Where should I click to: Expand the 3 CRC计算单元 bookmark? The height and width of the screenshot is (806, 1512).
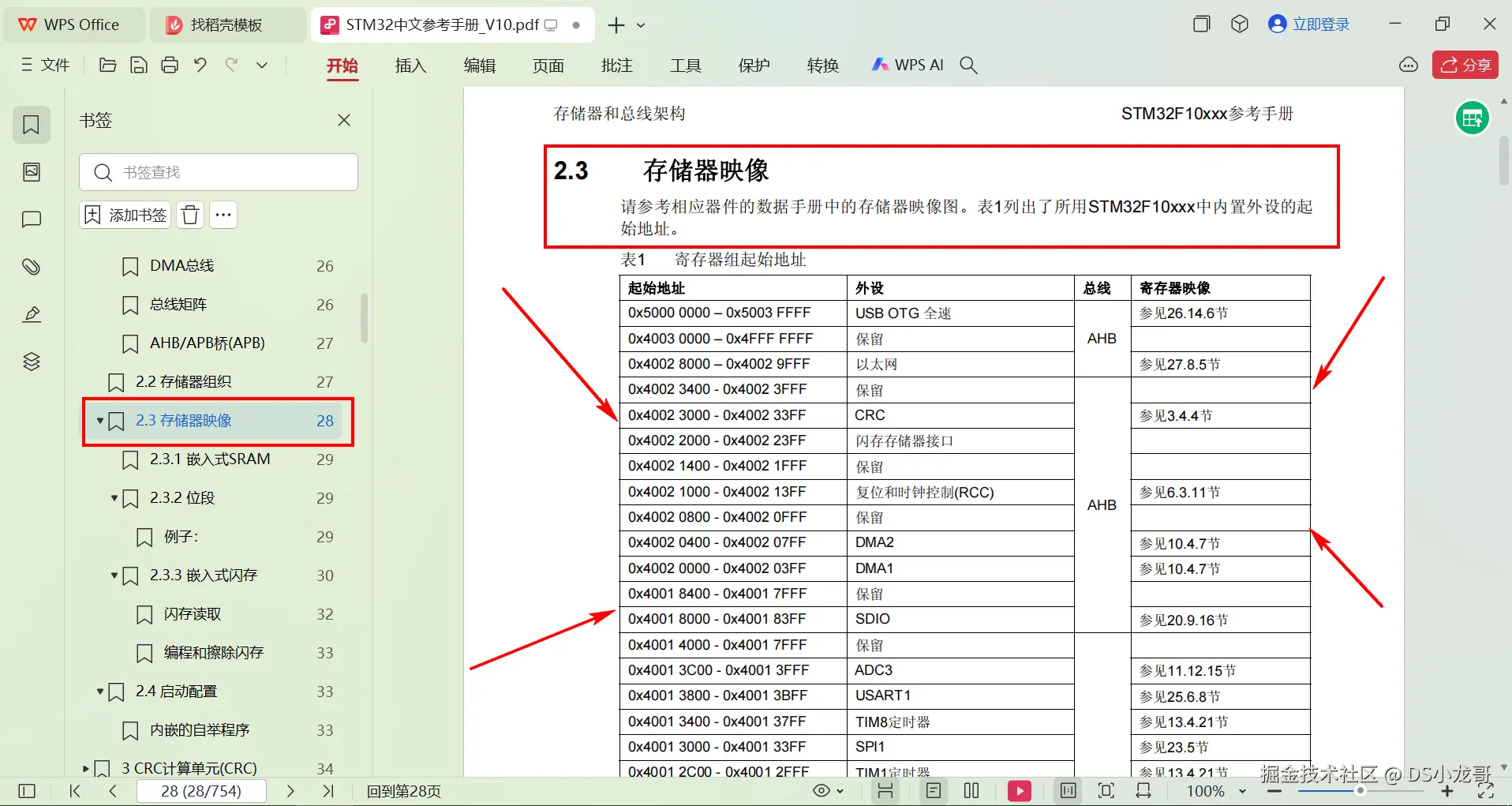click(86, 769)
